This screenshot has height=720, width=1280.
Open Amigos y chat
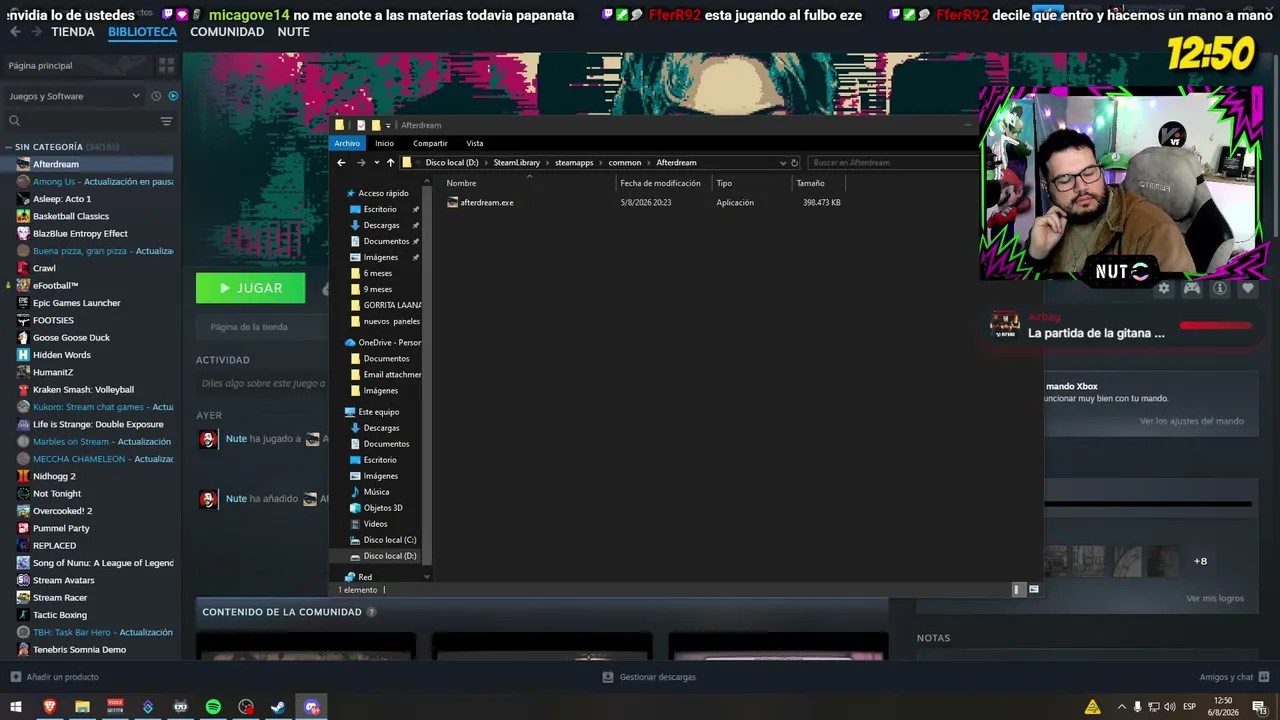click(x=1234, y=677)
